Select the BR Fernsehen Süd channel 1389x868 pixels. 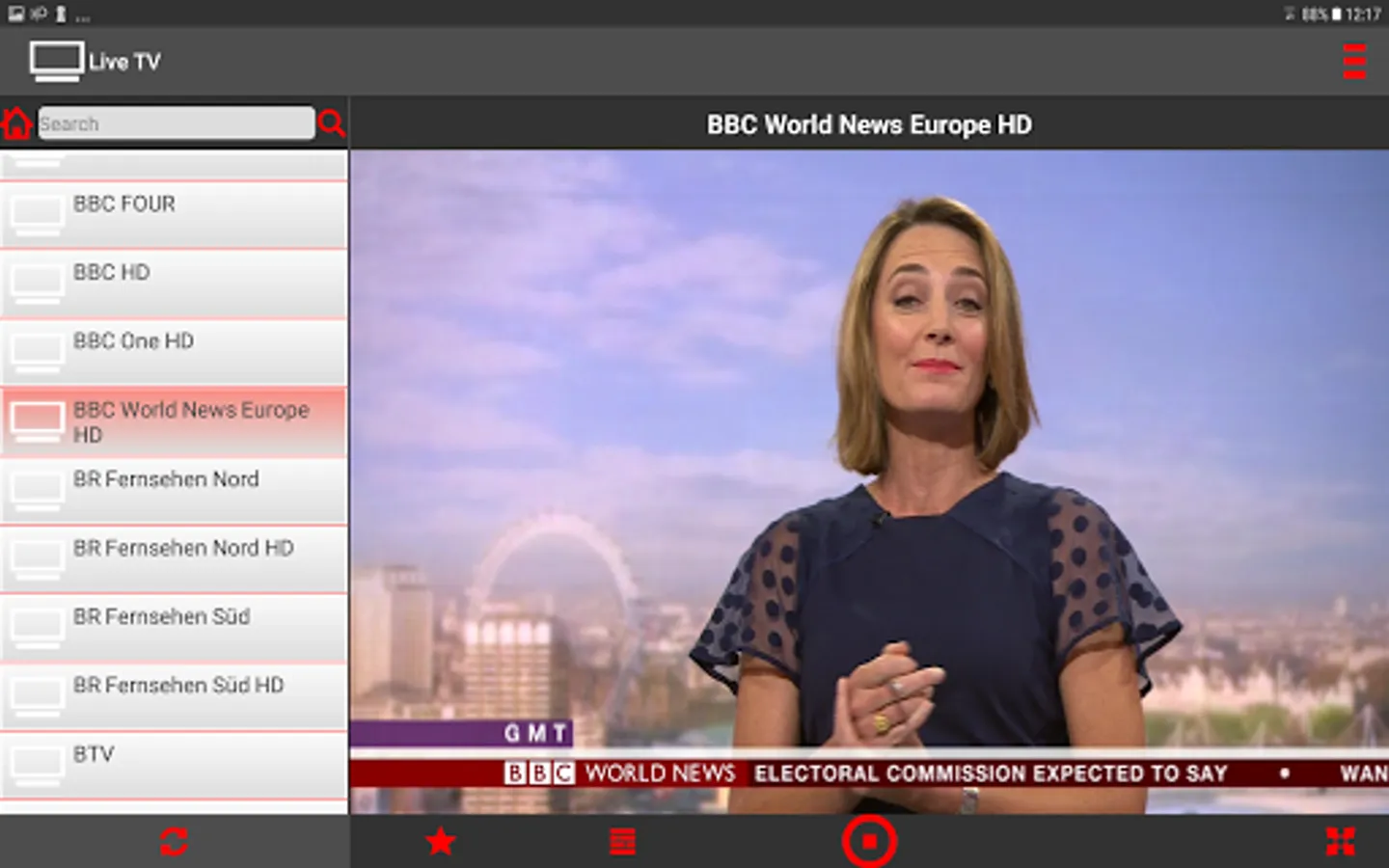174,627
